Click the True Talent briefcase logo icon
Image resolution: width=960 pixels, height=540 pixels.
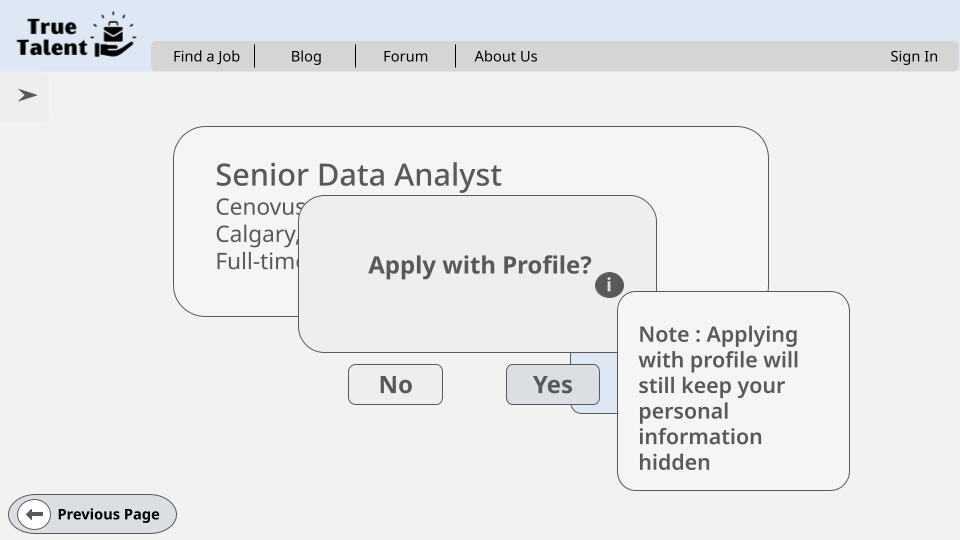(114, 36)
